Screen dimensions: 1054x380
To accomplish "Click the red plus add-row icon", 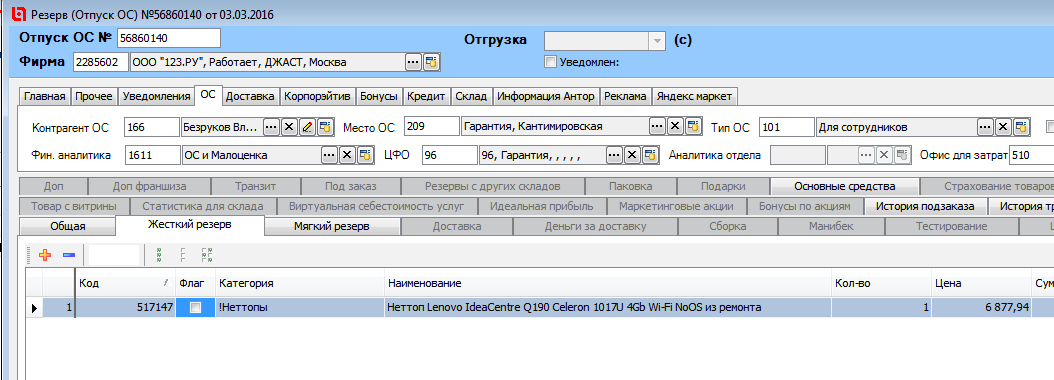I will click(x=46, y=255).
